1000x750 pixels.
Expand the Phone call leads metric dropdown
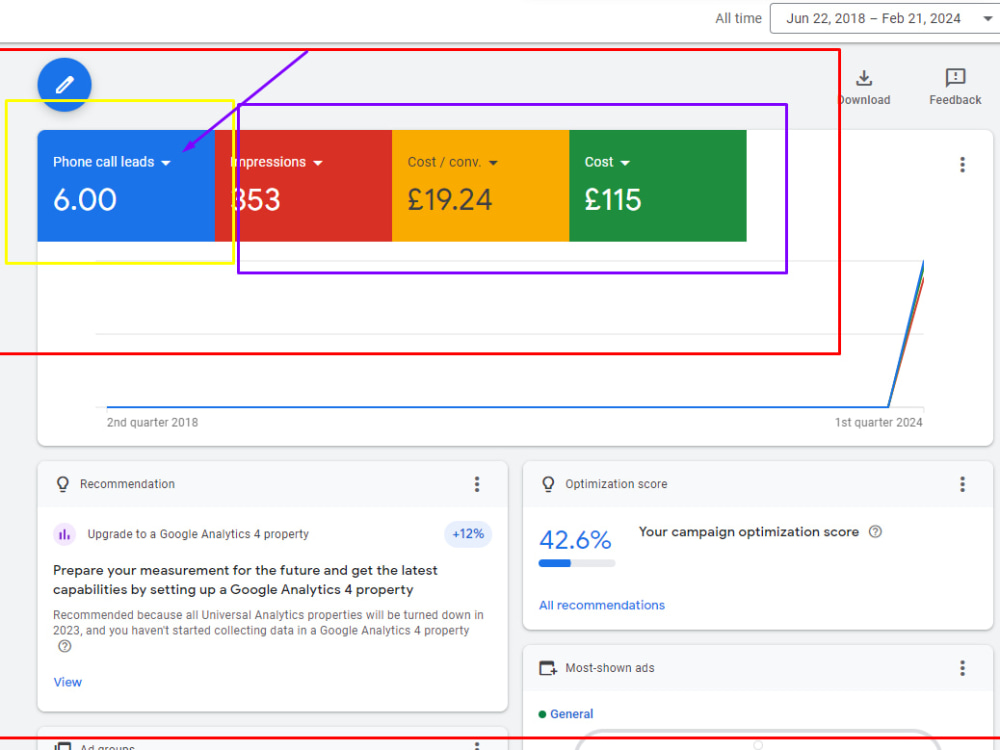[x=166, y=163]
